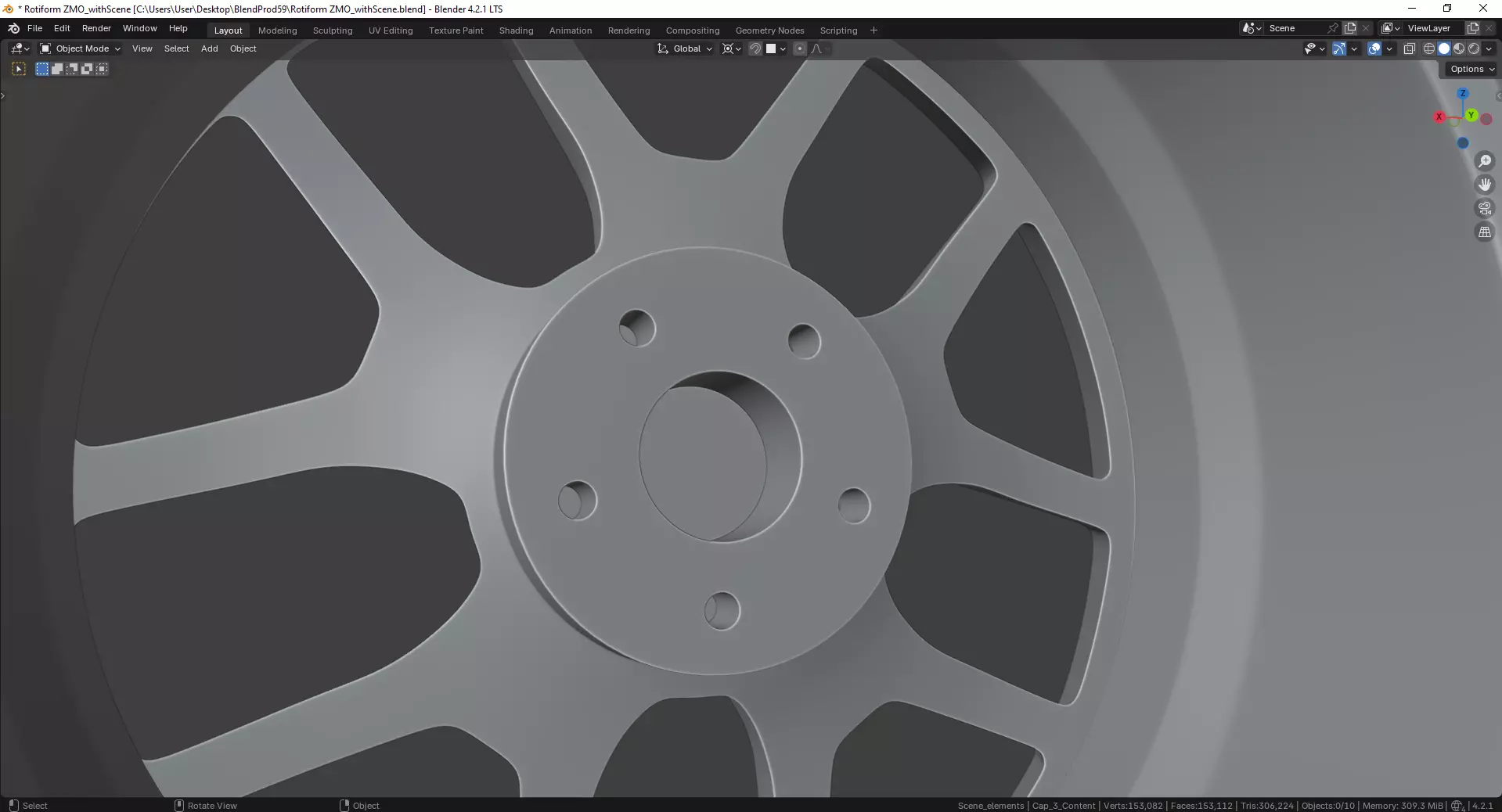Add a new view layer
The width and height of the screenshot is (1502, 812).
click(x=1473, y=28)
